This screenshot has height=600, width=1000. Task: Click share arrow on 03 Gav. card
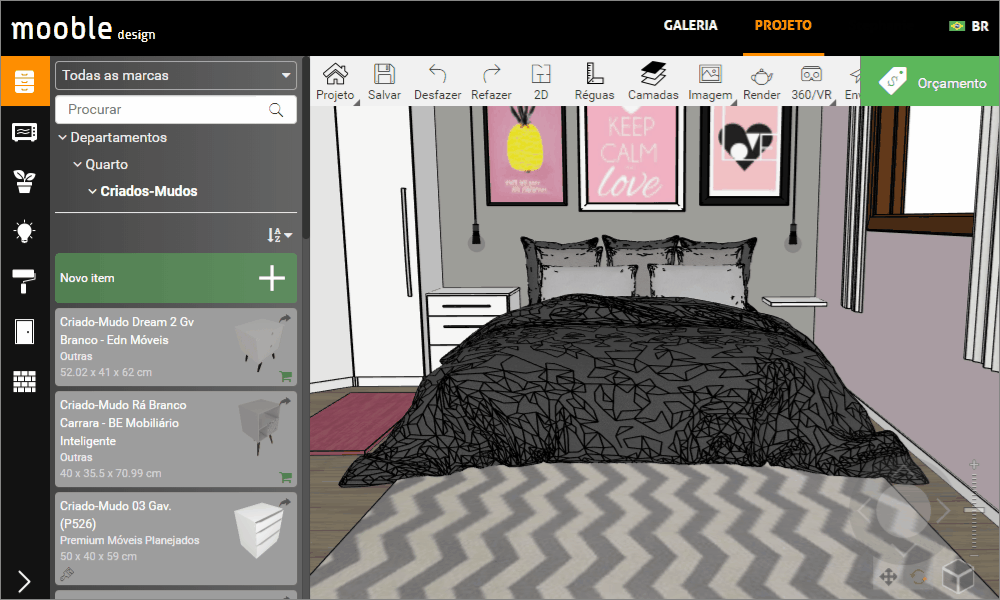point(284,502)
